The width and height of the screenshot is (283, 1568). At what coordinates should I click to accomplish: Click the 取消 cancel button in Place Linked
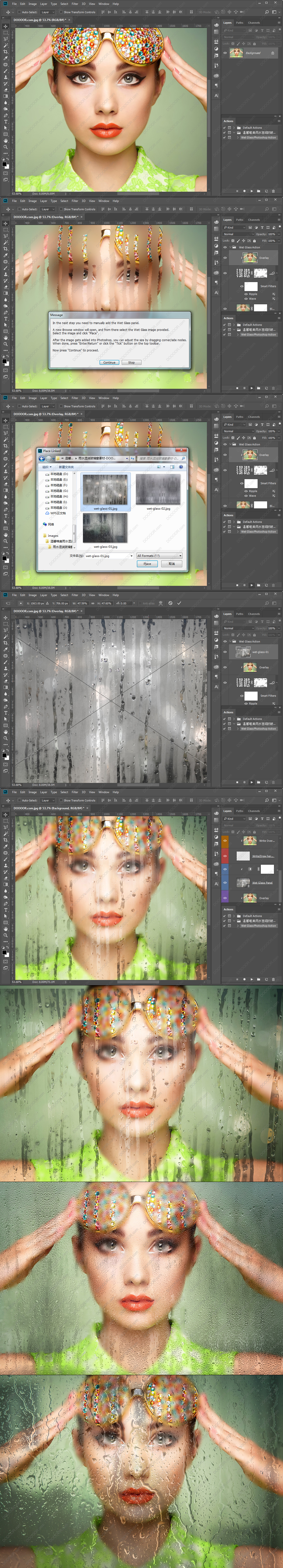point(172,564)
